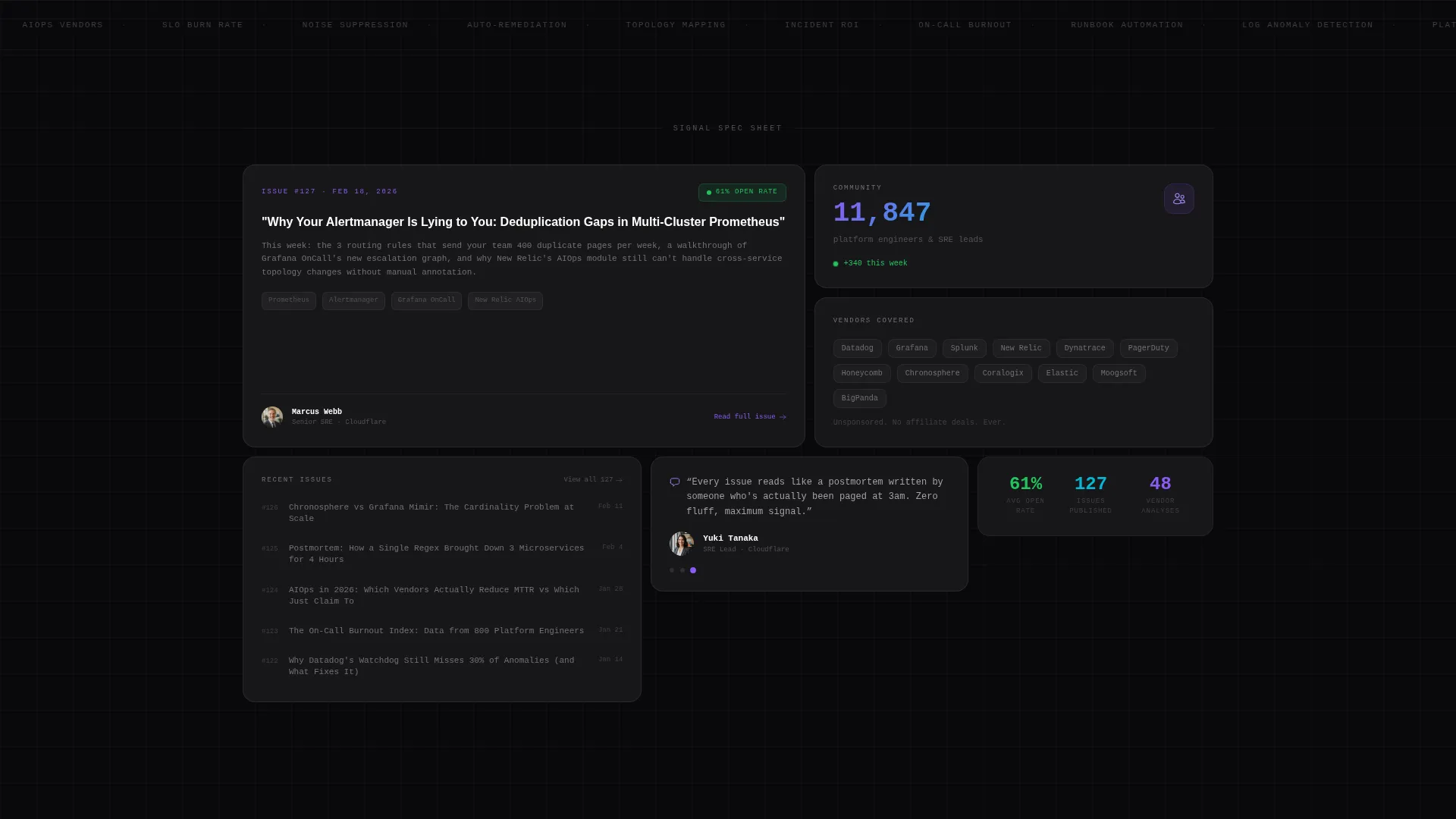This screenshot has height=819, width=1456.
Task: Click the SLO BURN RATE ticker item
Action: click(202, 25)
